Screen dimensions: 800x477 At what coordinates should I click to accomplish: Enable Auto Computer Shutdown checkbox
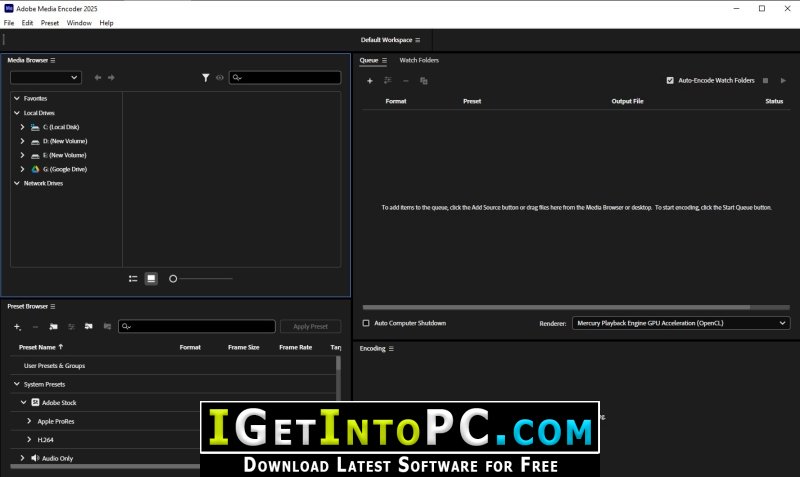[366, 323]
